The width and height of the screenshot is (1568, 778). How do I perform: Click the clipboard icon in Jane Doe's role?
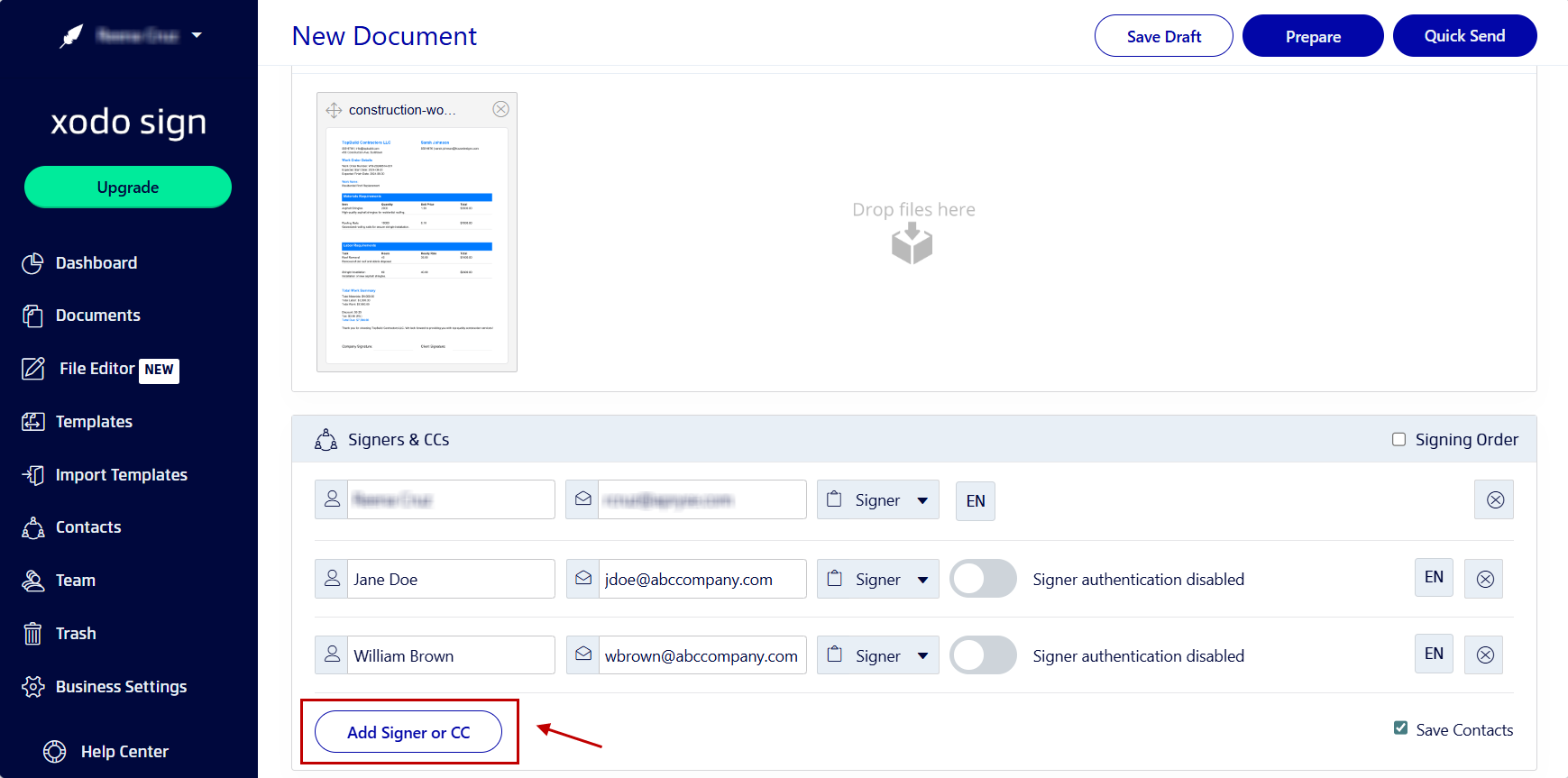[x=835, y=578]
